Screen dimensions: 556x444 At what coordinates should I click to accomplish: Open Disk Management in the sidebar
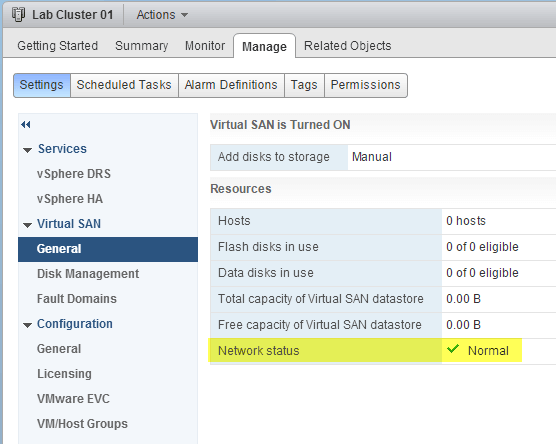pos(88,274)
